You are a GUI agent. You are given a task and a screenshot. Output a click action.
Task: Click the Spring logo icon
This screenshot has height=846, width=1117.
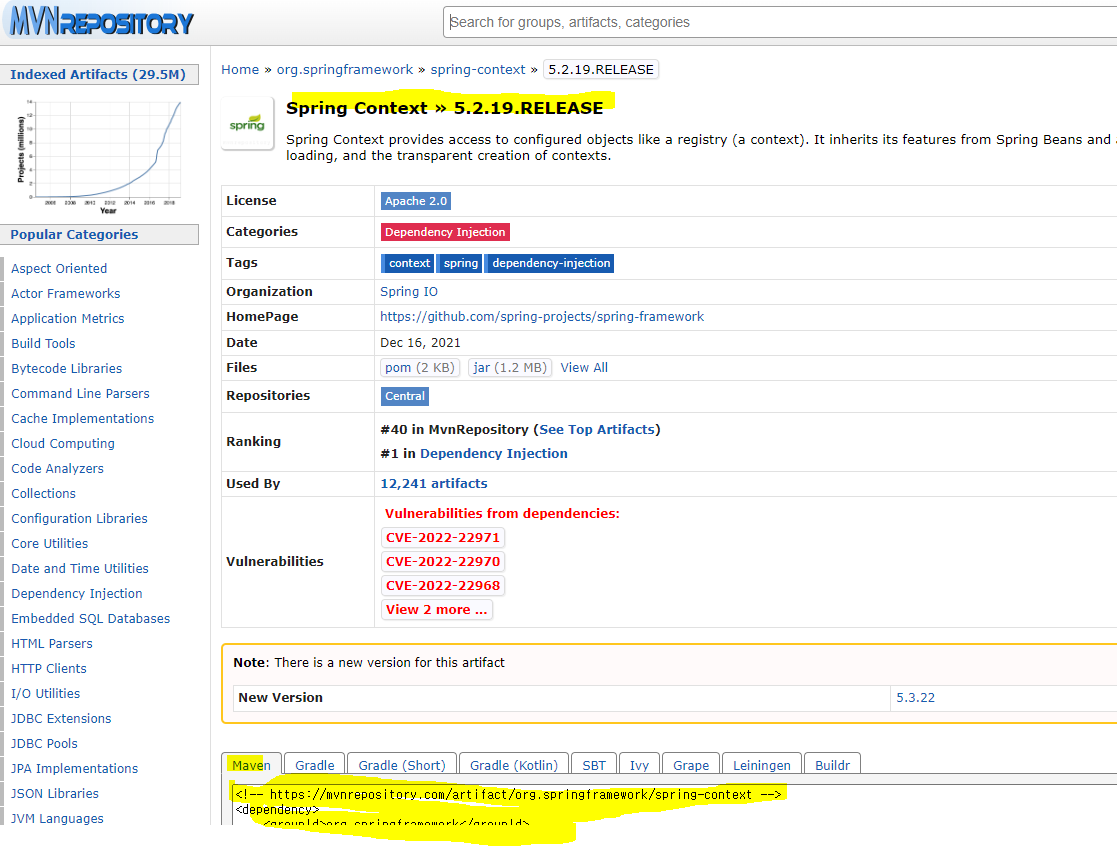point(247,124)
